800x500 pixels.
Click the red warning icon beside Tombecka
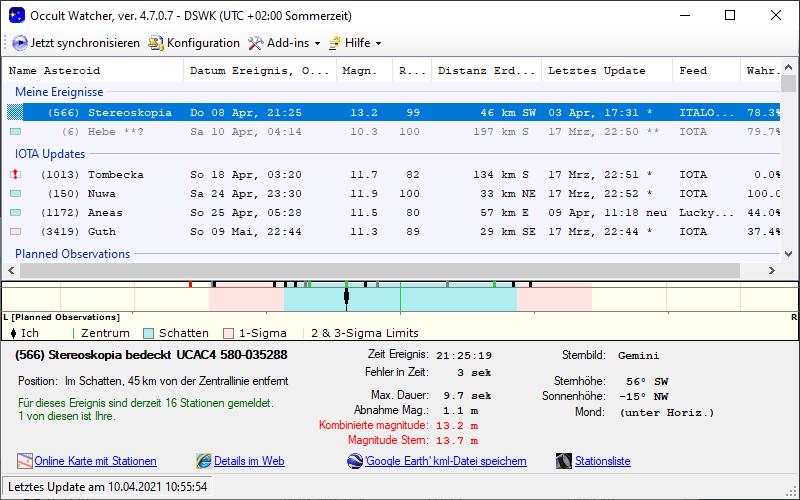coord(15,175)
